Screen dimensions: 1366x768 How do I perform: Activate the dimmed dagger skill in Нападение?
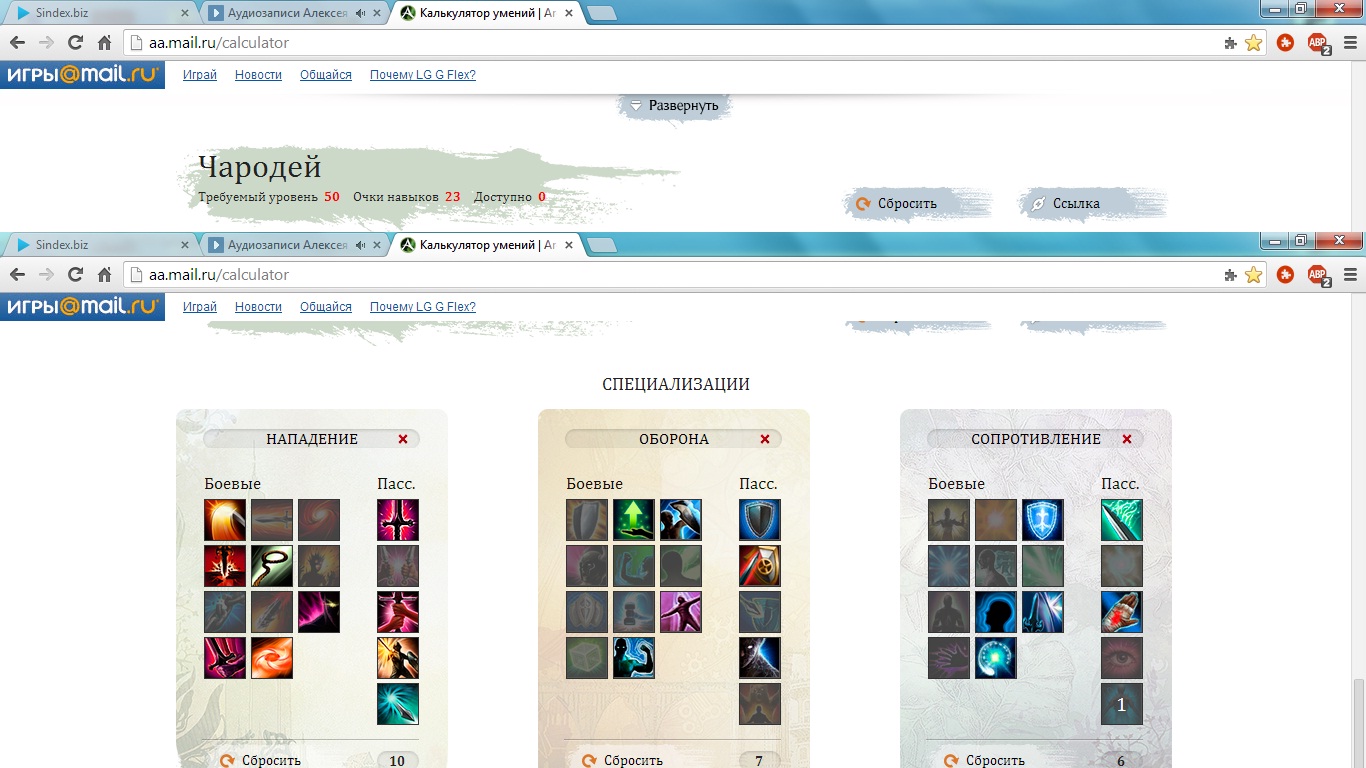point(272,612)
